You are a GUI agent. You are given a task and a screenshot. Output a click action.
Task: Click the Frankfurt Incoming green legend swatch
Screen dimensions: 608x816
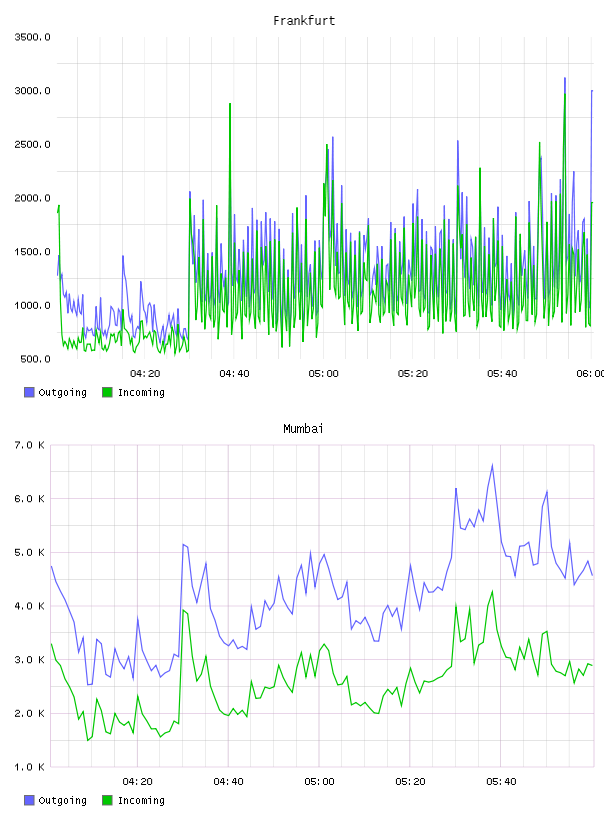[107, 392]
